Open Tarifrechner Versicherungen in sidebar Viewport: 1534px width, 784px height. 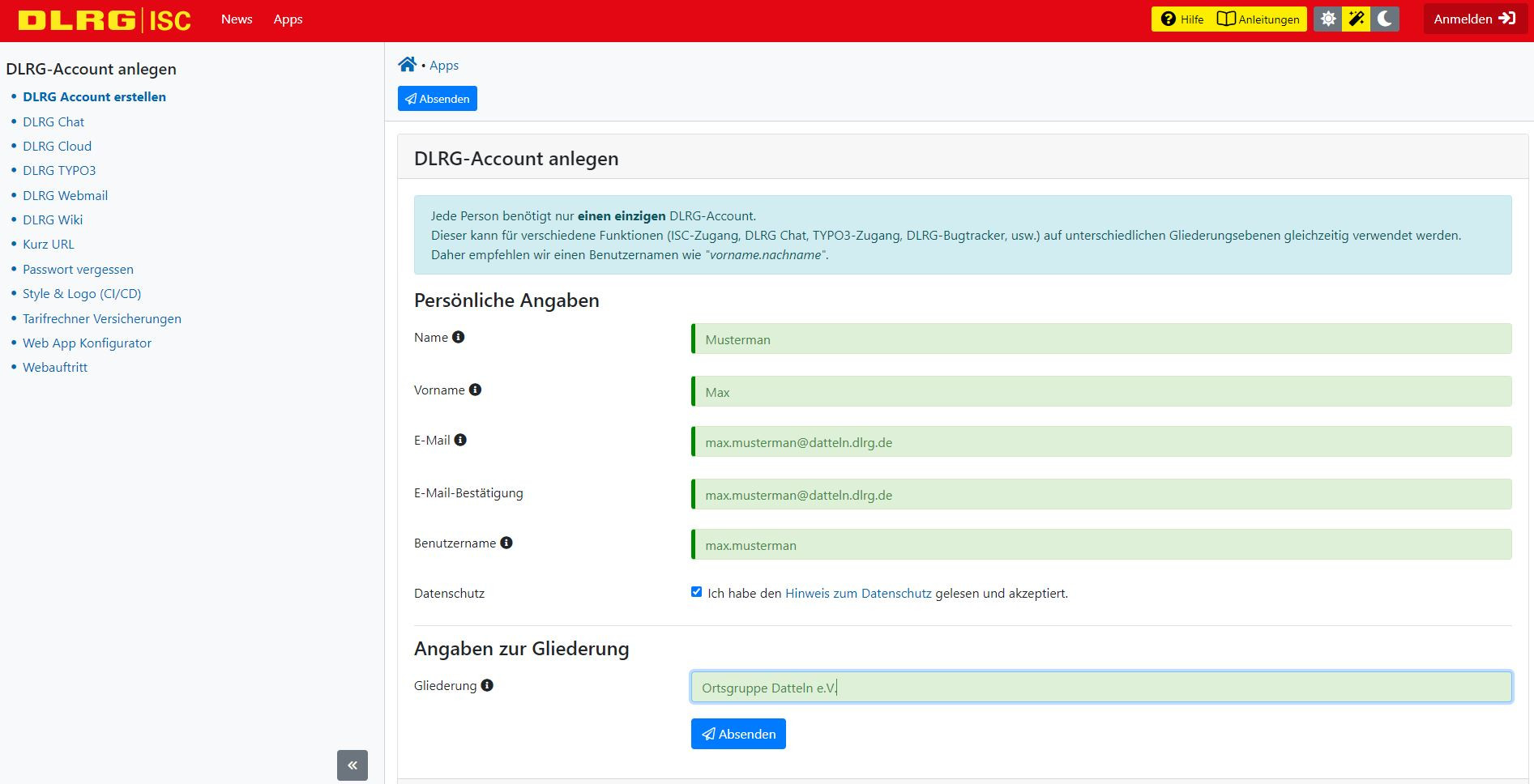(102, 318)
